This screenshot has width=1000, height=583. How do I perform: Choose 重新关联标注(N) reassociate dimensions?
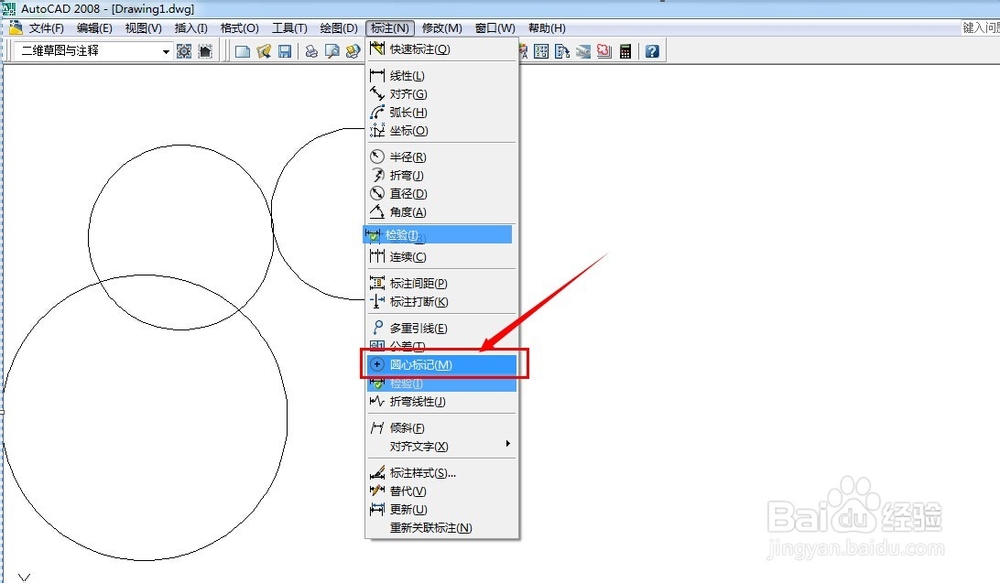[x=441, y=528]
